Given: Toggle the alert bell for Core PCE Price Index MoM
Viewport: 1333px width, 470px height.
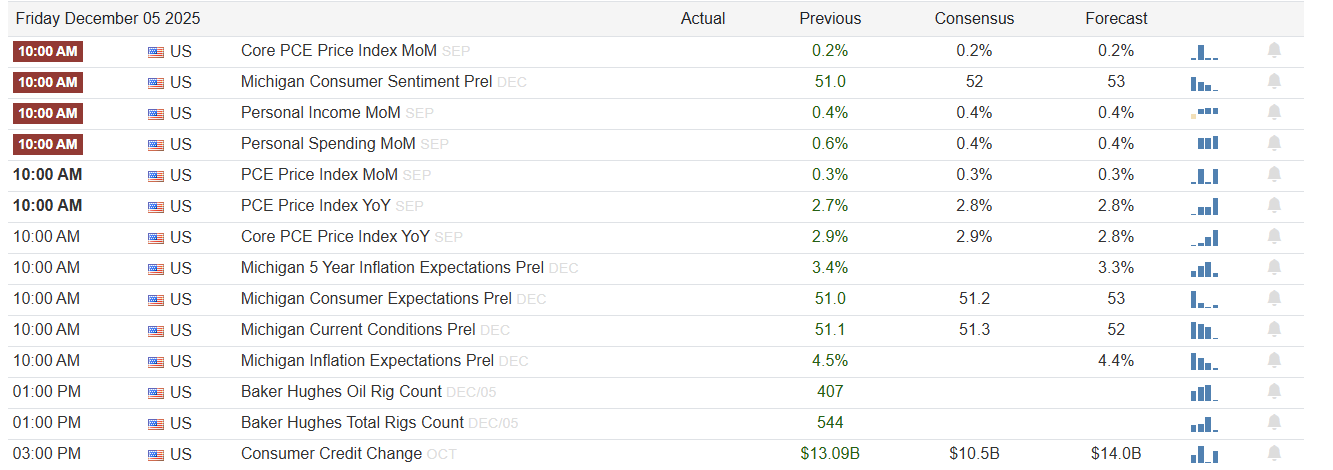Looking at the screenshot, I should pos(1274,51).
